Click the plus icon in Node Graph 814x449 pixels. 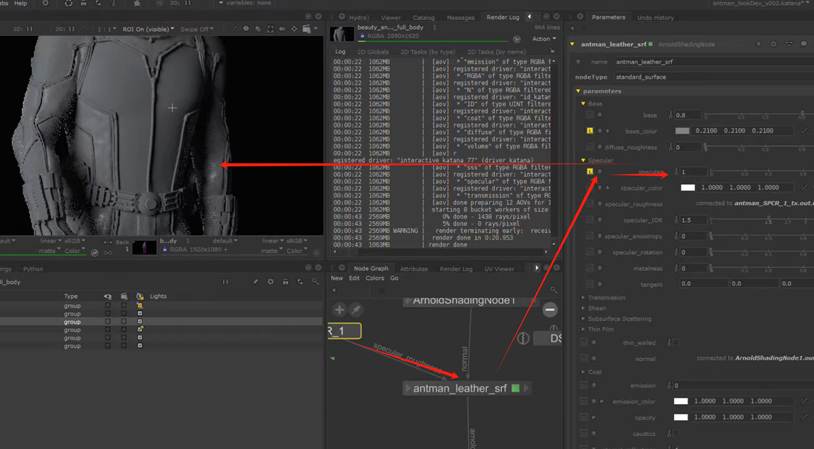point(340,310)
